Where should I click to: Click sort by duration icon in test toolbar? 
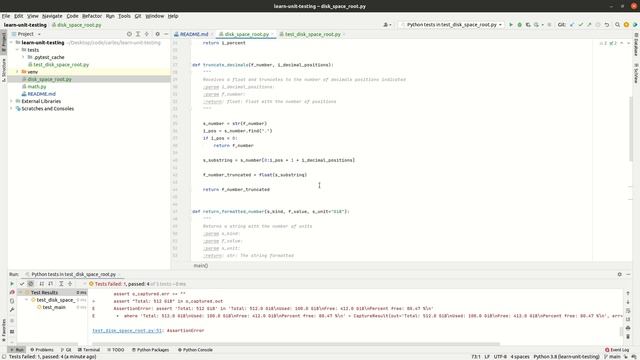pyautogui.click(x=51, y=284)
